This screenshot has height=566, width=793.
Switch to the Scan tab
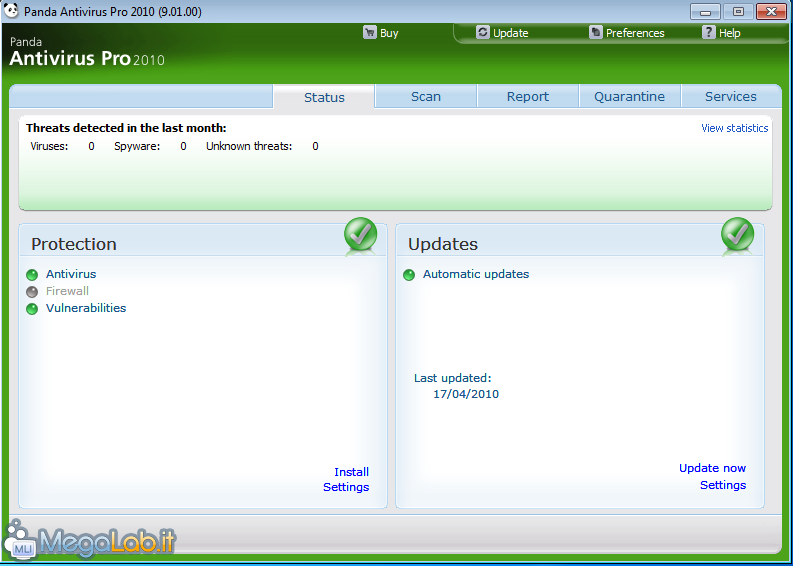426,96
